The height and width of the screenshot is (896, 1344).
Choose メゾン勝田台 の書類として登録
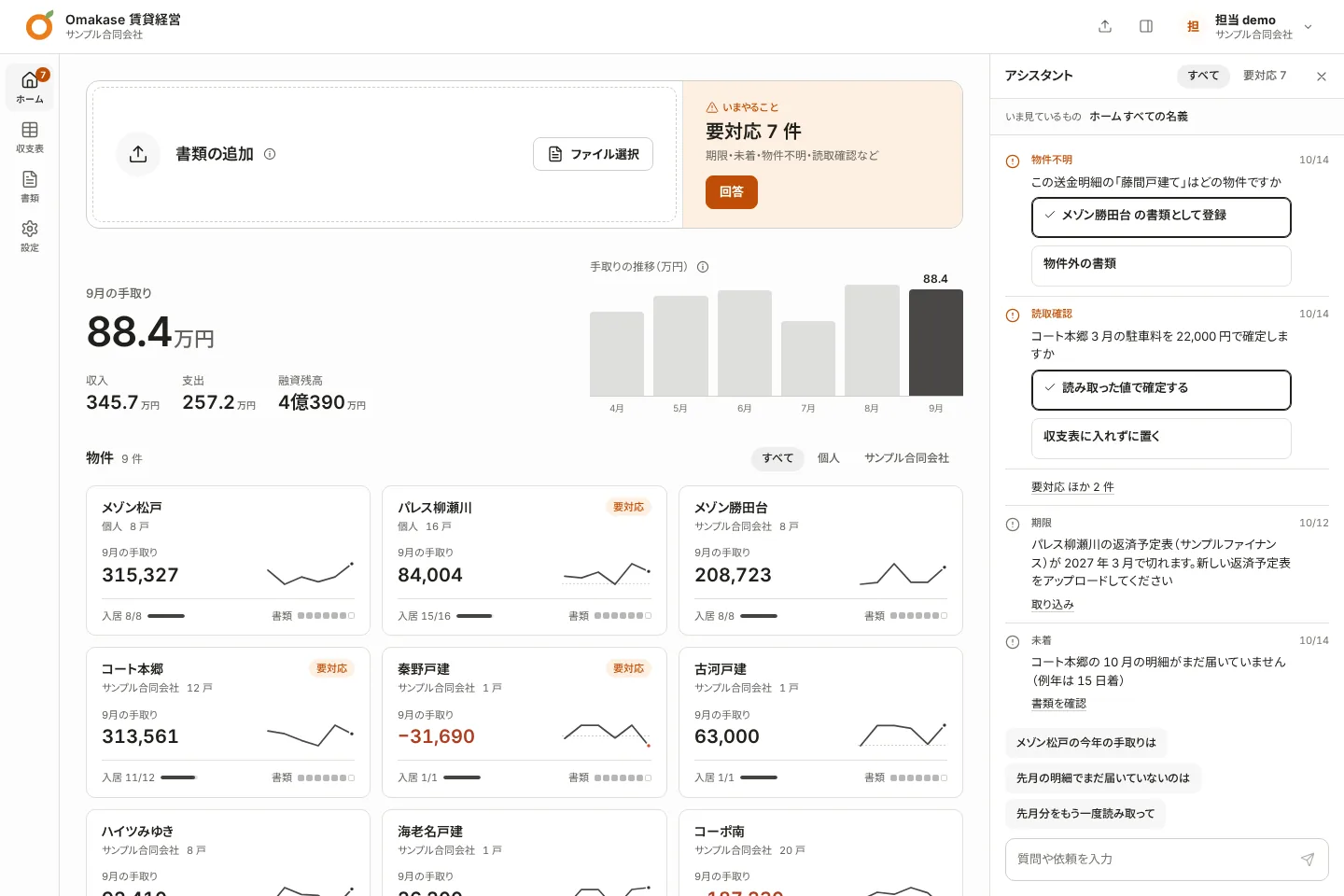pos(1161,217)
